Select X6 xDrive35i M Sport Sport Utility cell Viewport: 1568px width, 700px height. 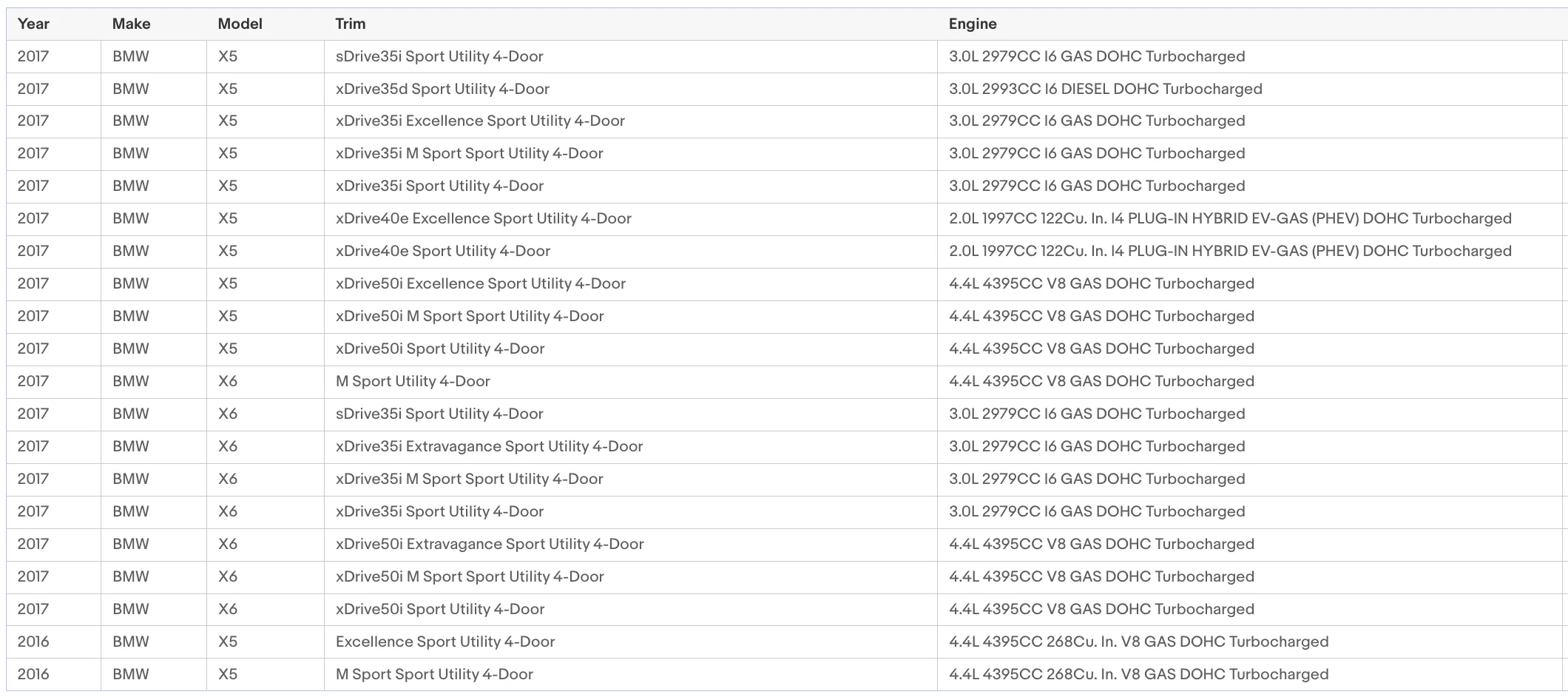point(631,479)
